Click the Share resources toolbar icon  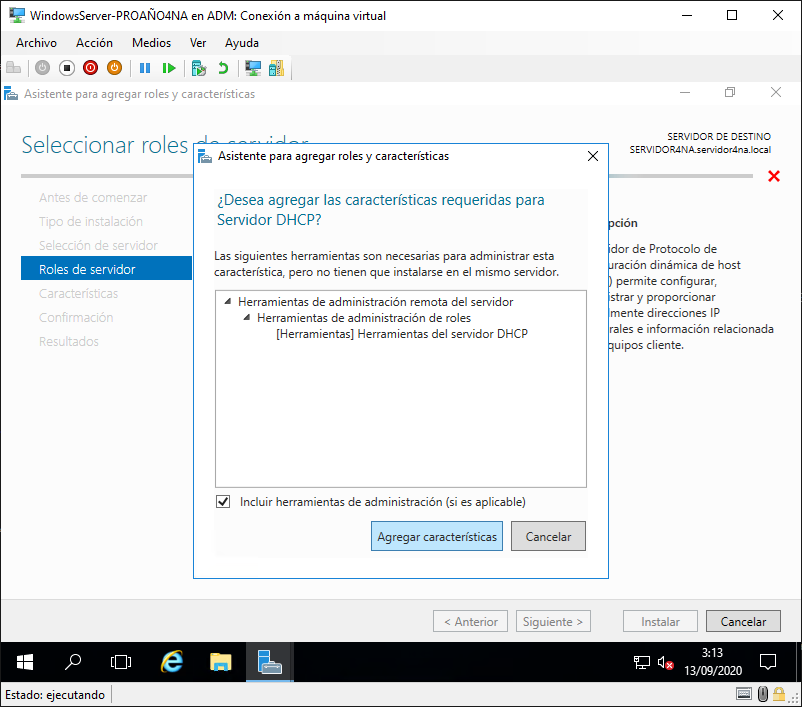276,68
